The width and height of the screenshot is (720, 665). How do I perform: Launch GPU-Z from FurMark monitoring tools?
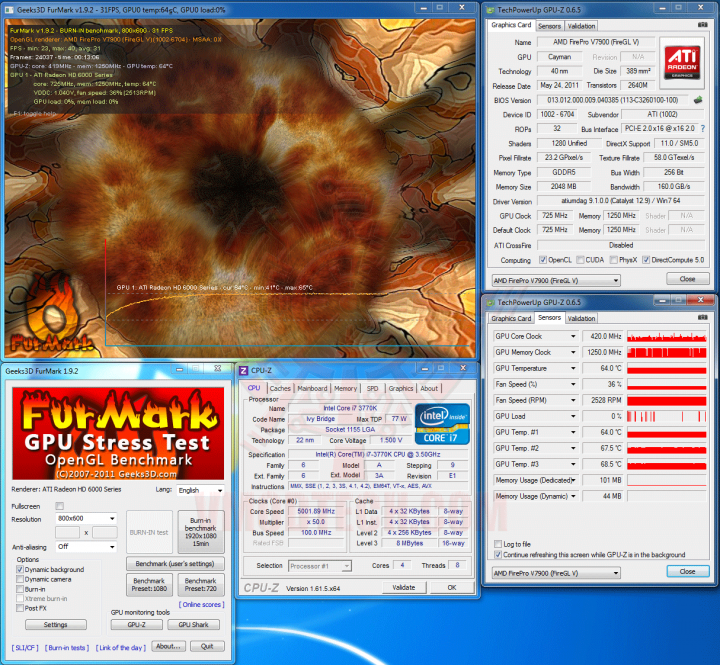(x=136, y=625)
